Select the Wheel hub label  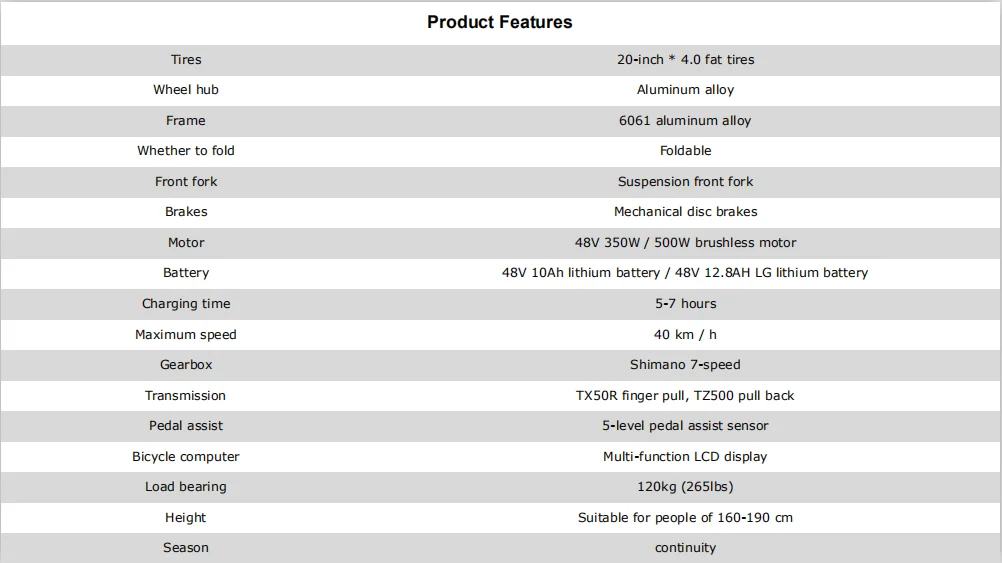pos(186,90)
